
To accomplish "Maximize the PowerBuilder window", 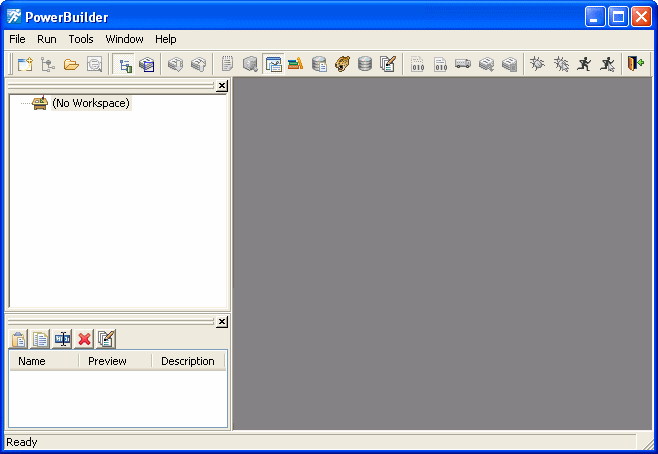I will click(618, 17).
